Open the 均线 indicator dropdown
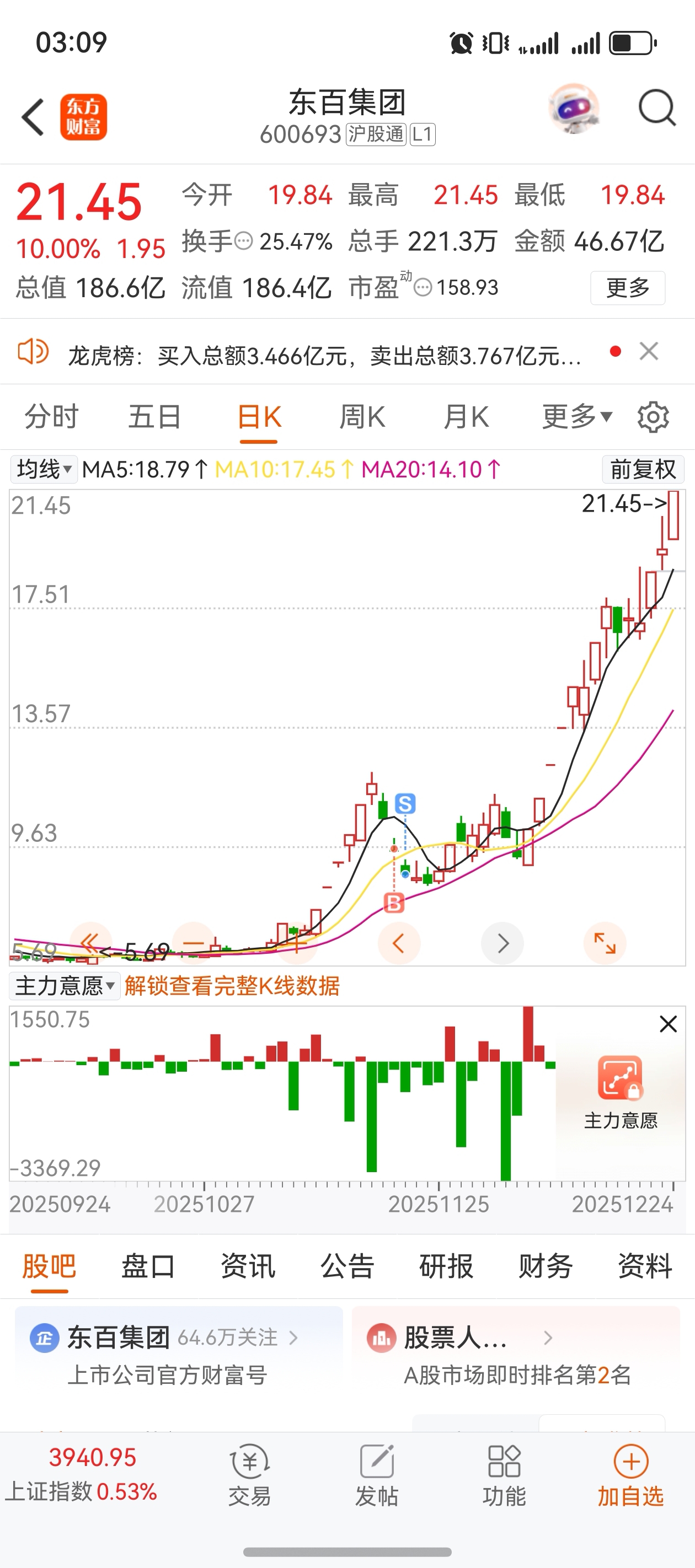 tap(44, 469)
